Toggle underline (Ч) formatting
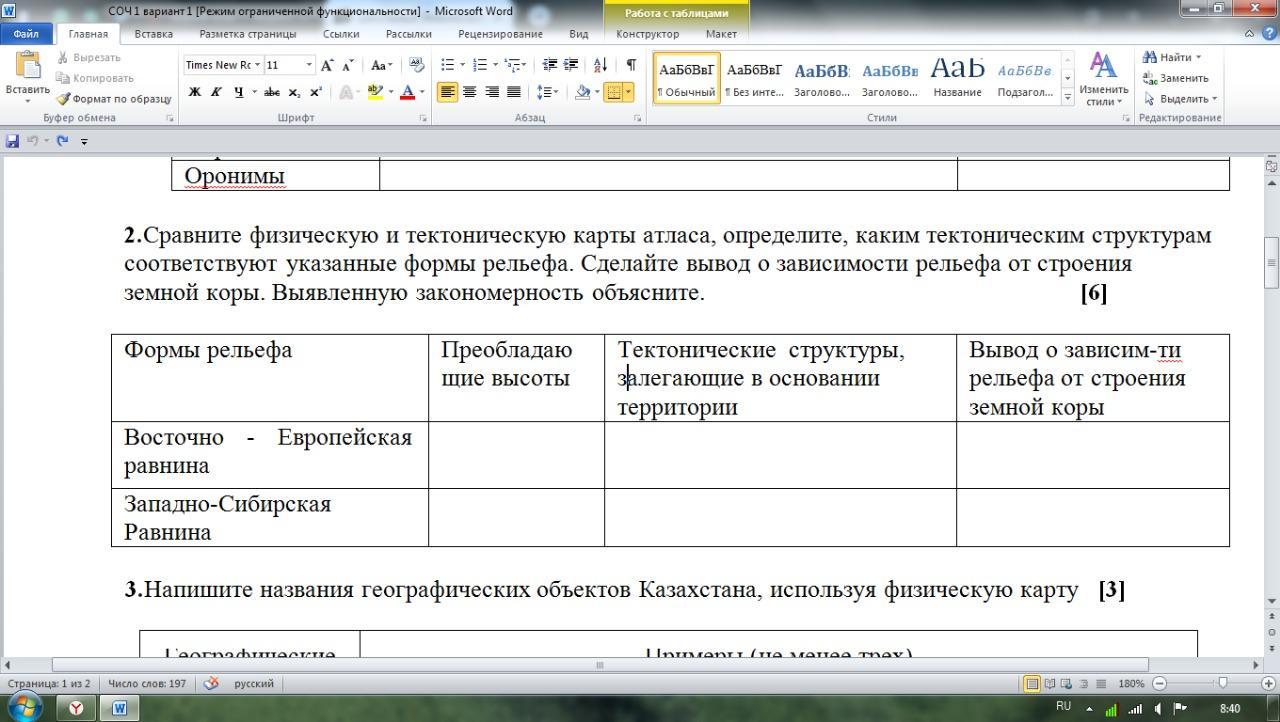 (x=238, y=92)
